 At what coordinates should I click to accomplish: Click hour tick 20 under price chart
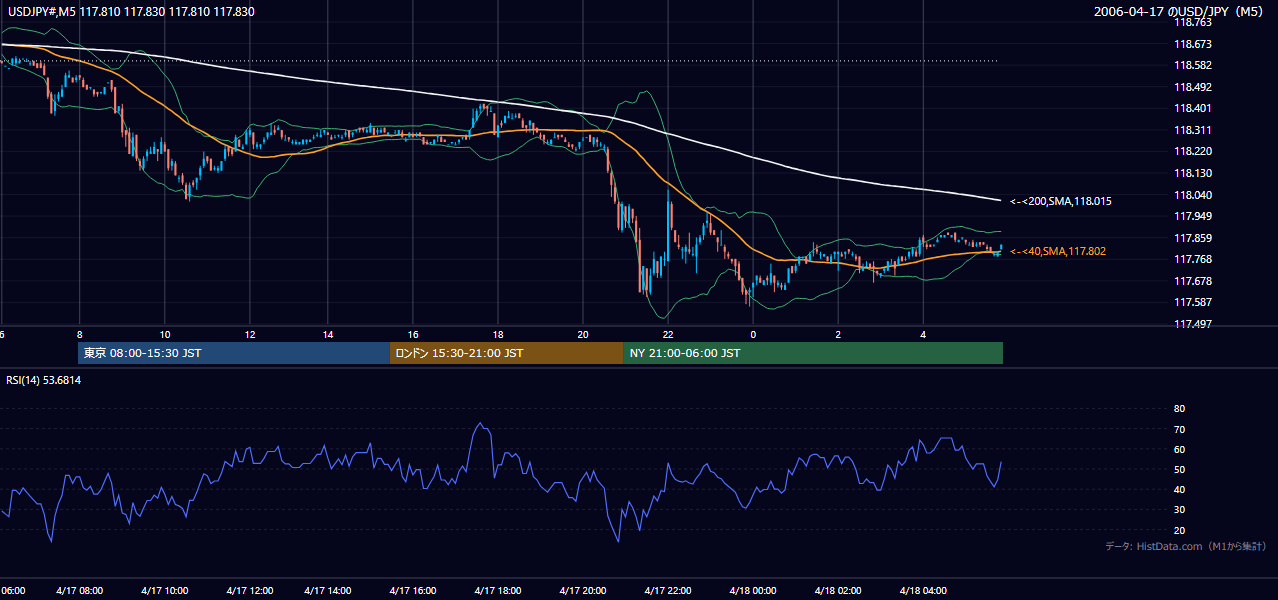pos(583,334)
